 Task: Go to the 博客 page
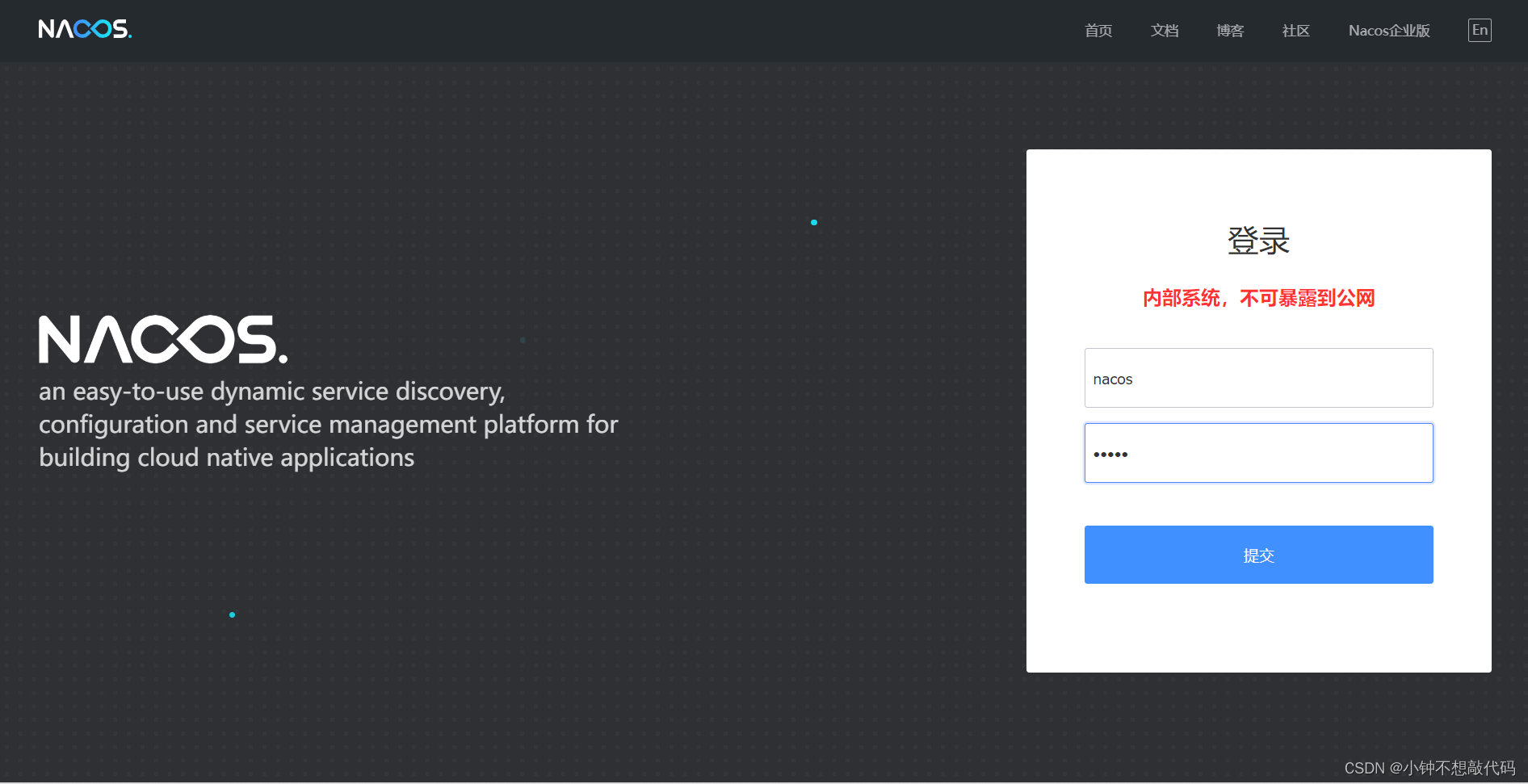[1230, 31]
